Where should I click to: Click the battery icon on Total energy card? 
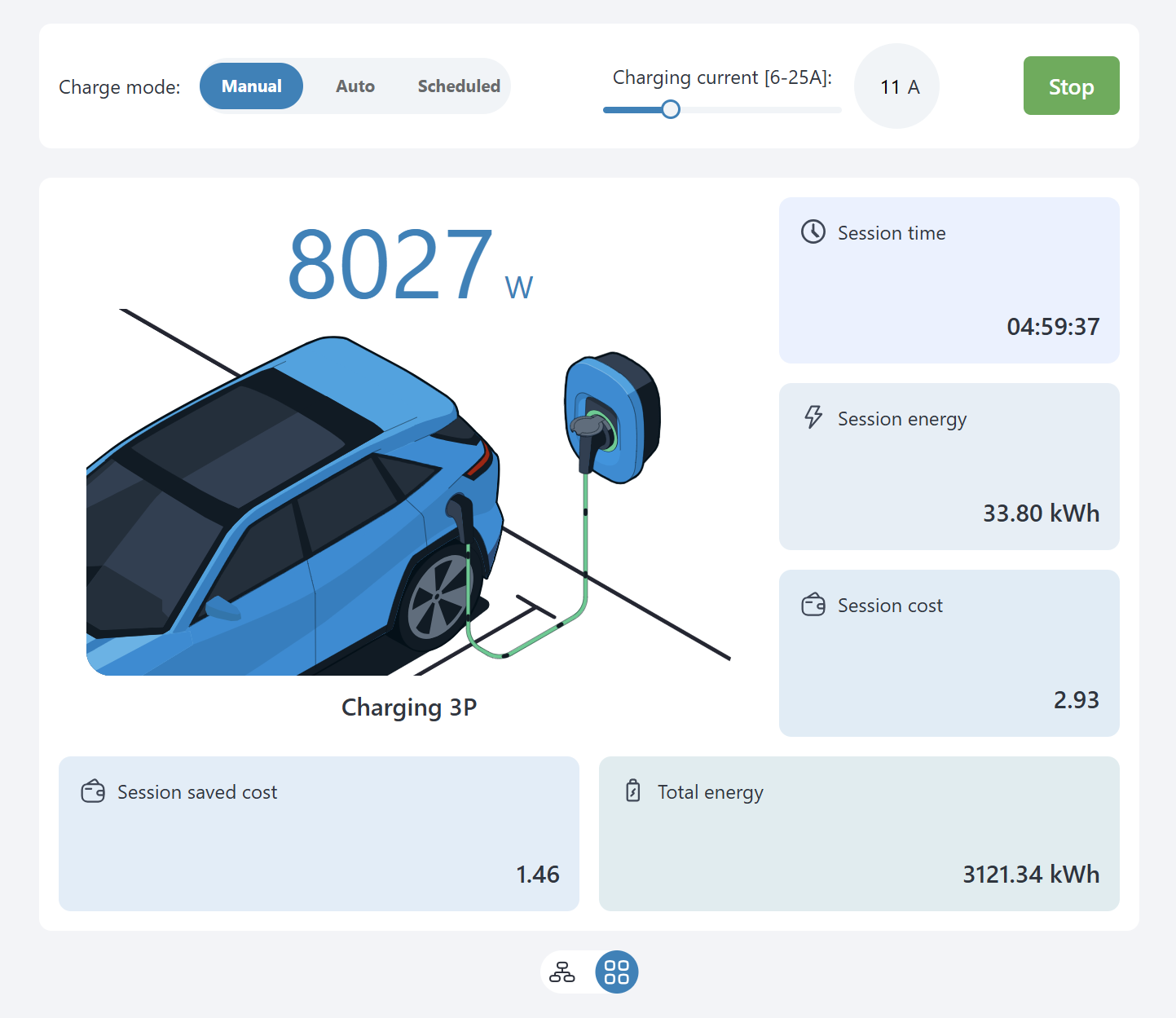[x=634, y=791]
